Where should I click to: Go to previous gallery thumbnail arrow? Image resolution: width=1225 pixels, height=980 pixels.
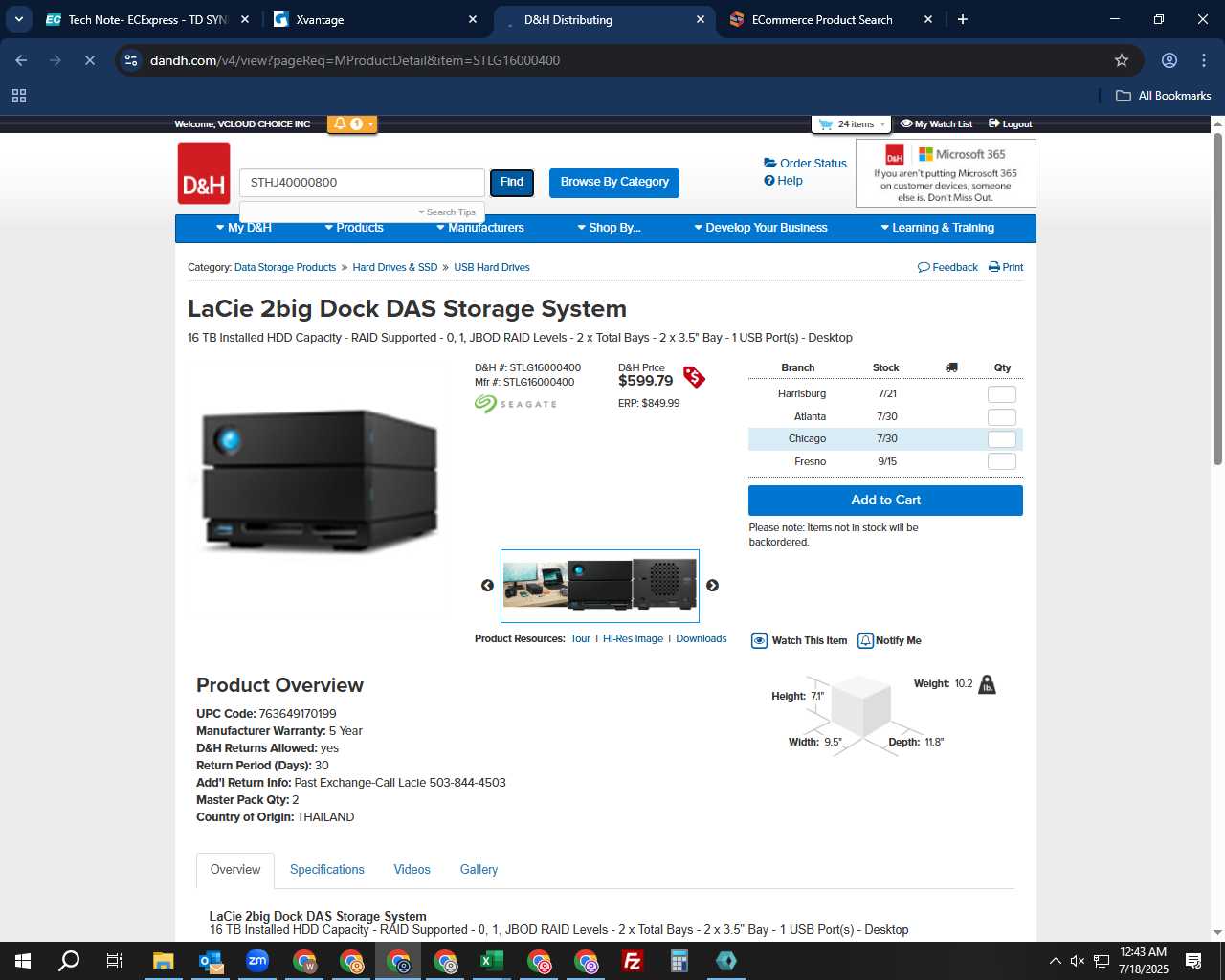click(x=487, y=586)
